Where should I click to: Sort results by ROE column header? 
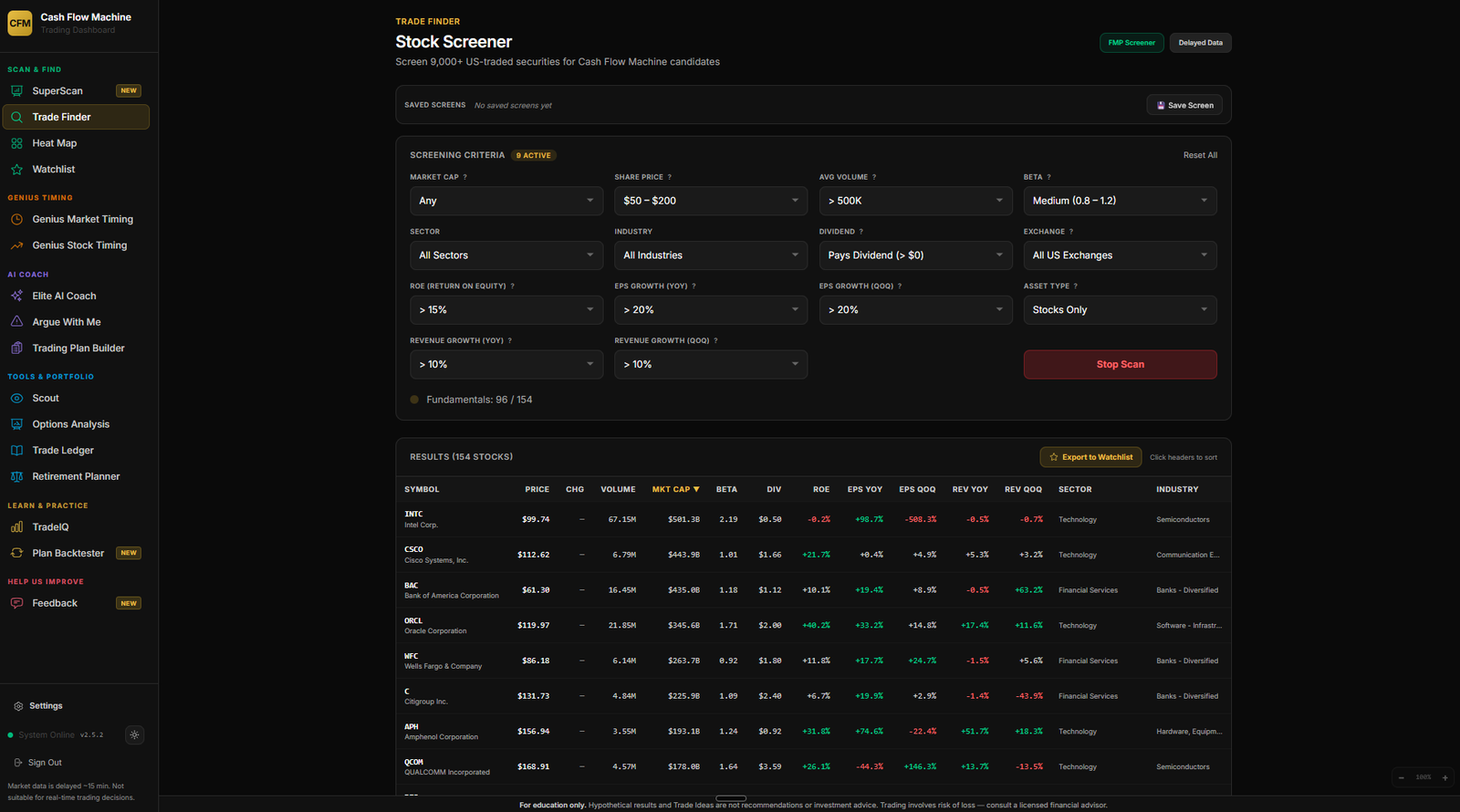tap(821, 490)
